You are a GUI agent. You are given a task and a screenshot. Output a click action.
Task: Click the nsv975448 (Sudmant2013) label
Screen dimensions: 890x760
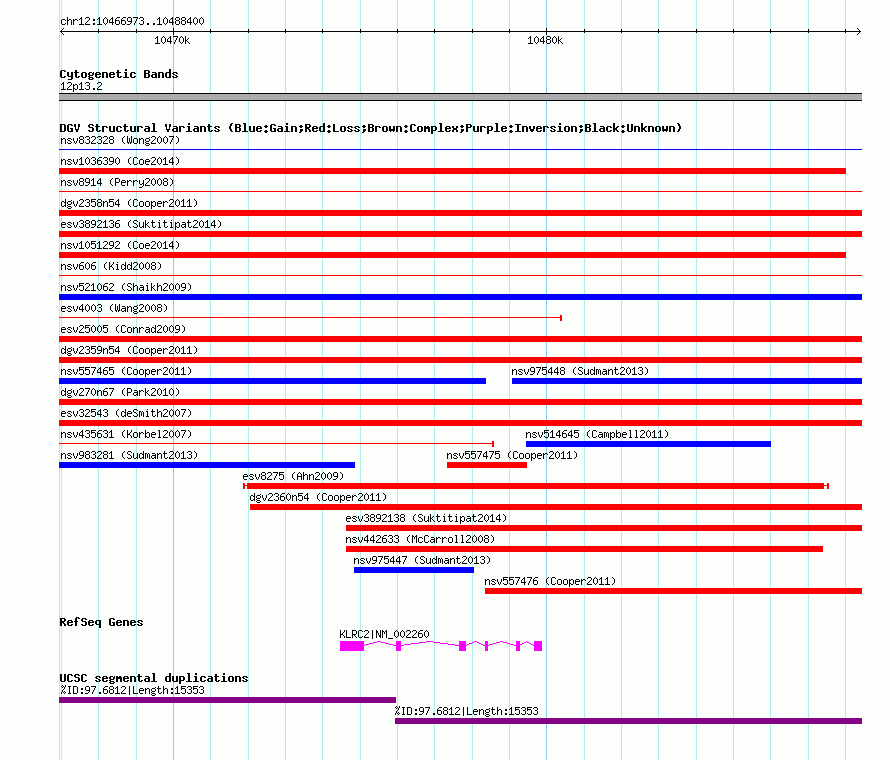580,371
